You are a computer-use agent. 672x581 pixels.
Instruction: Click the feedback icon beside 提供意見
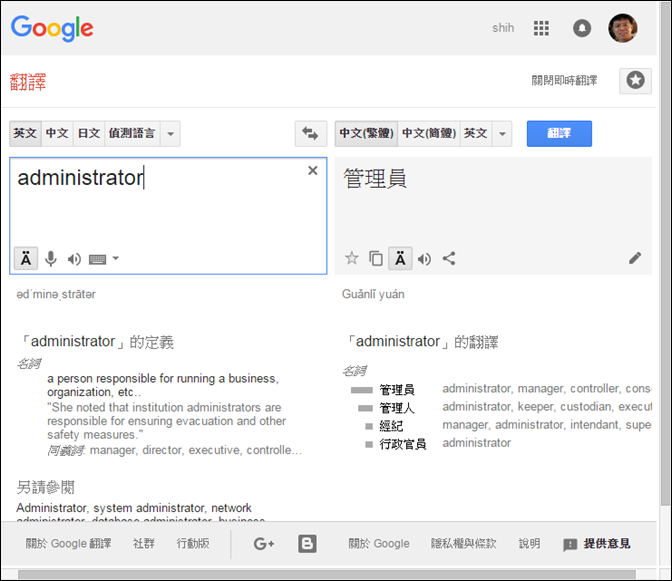tap(570, 545)
